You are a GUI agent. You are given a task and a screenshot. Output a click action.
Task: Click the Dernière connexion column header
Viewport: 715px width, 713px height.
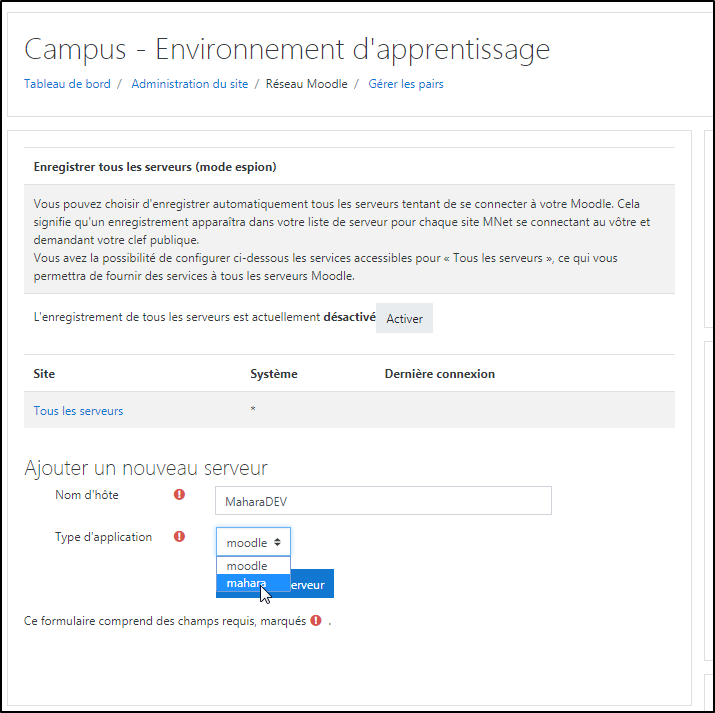click(439, 374)
